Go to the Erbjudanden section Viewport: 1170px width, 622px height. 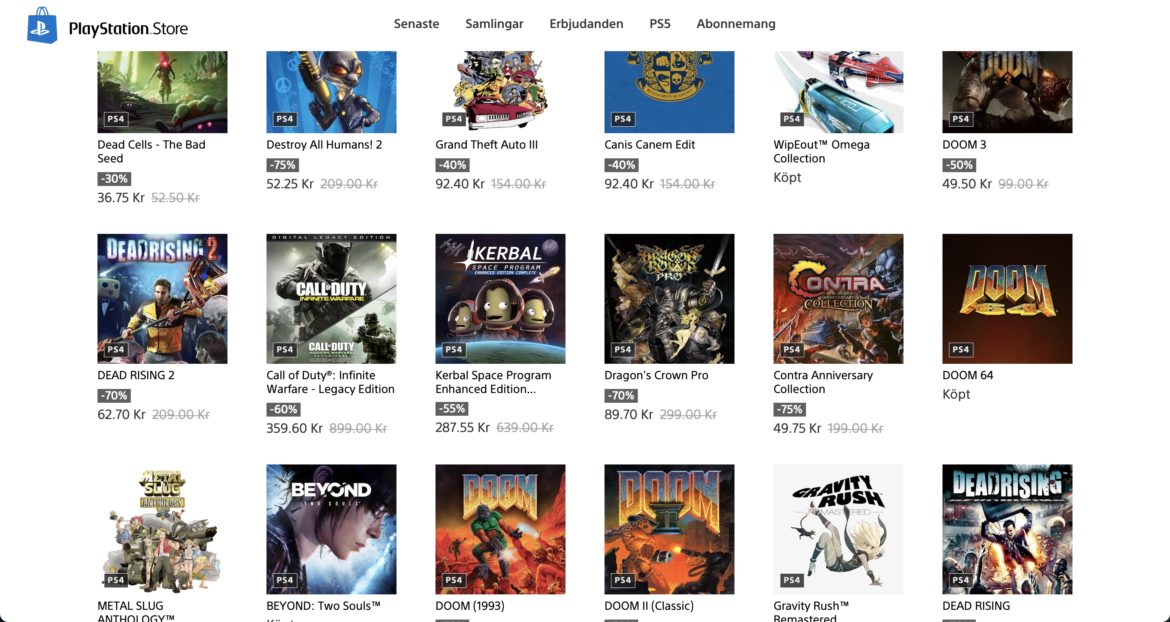pos(586,24)
